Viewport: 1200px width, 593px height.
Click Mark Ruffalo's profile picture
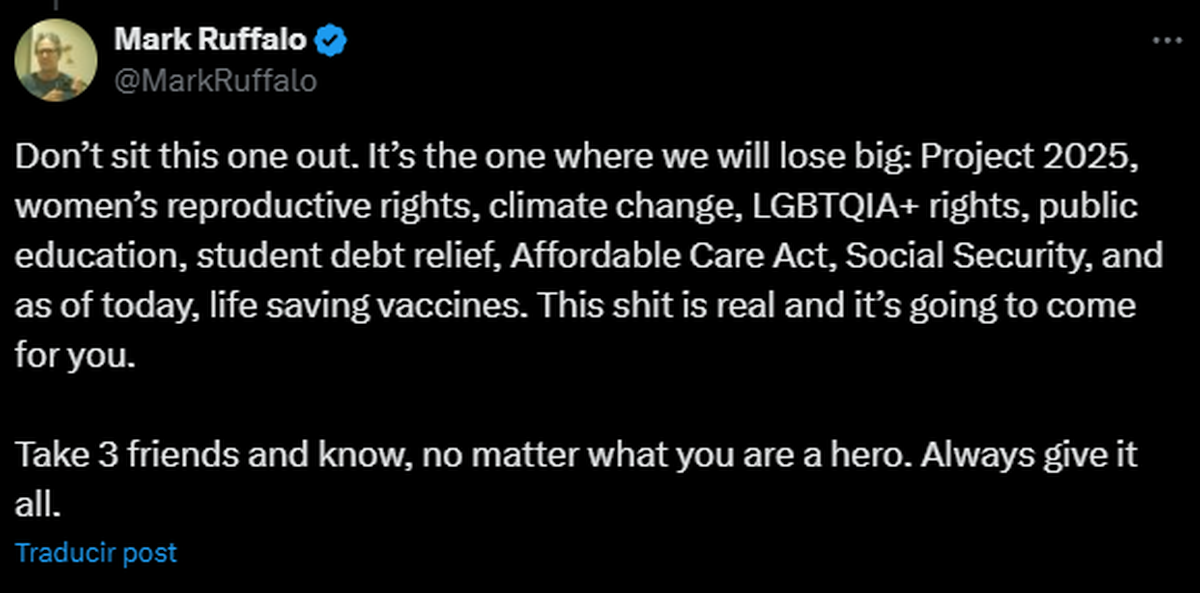pos(57,60)
